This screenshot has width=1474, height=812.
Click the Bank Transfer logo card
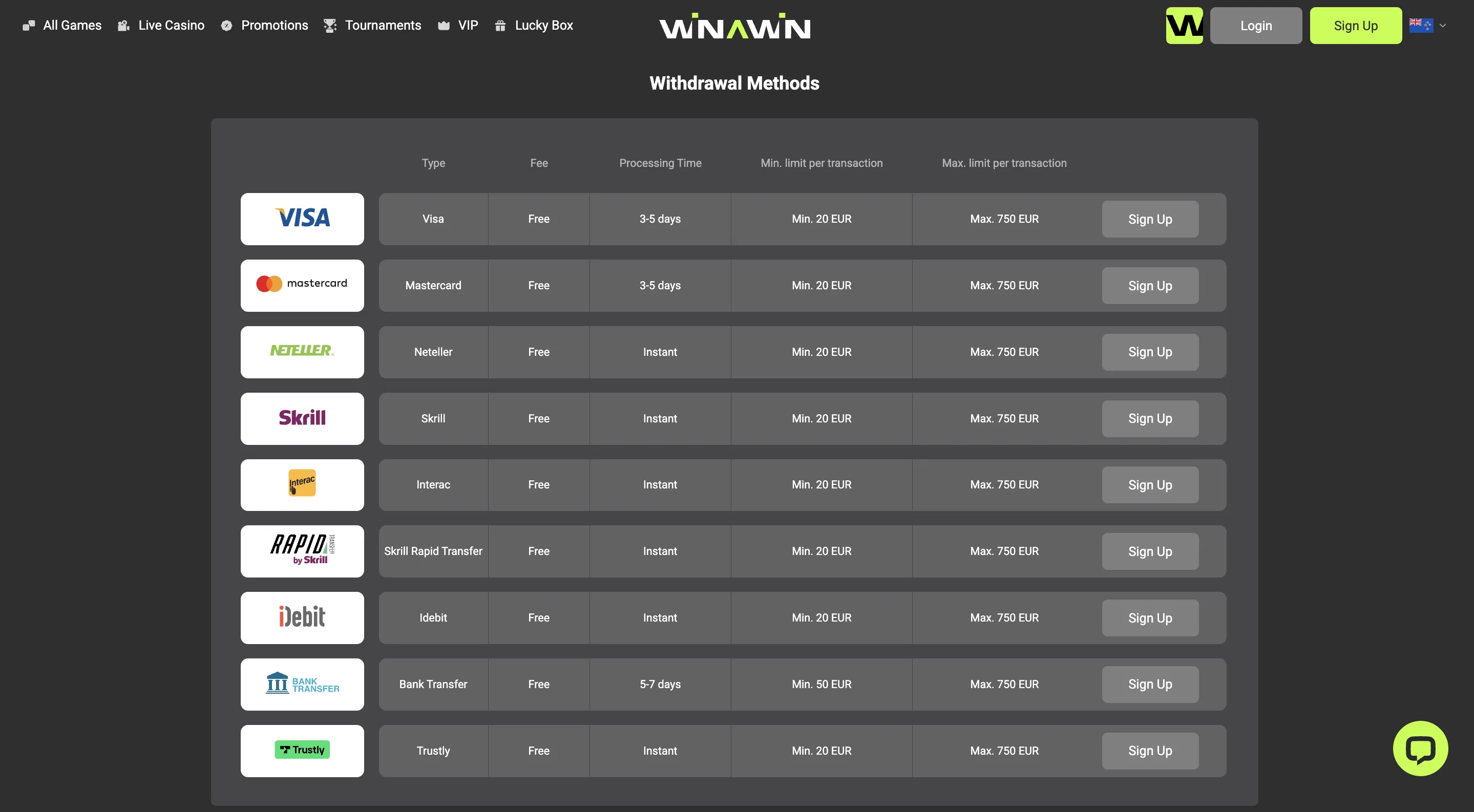[x=302, y=685]
